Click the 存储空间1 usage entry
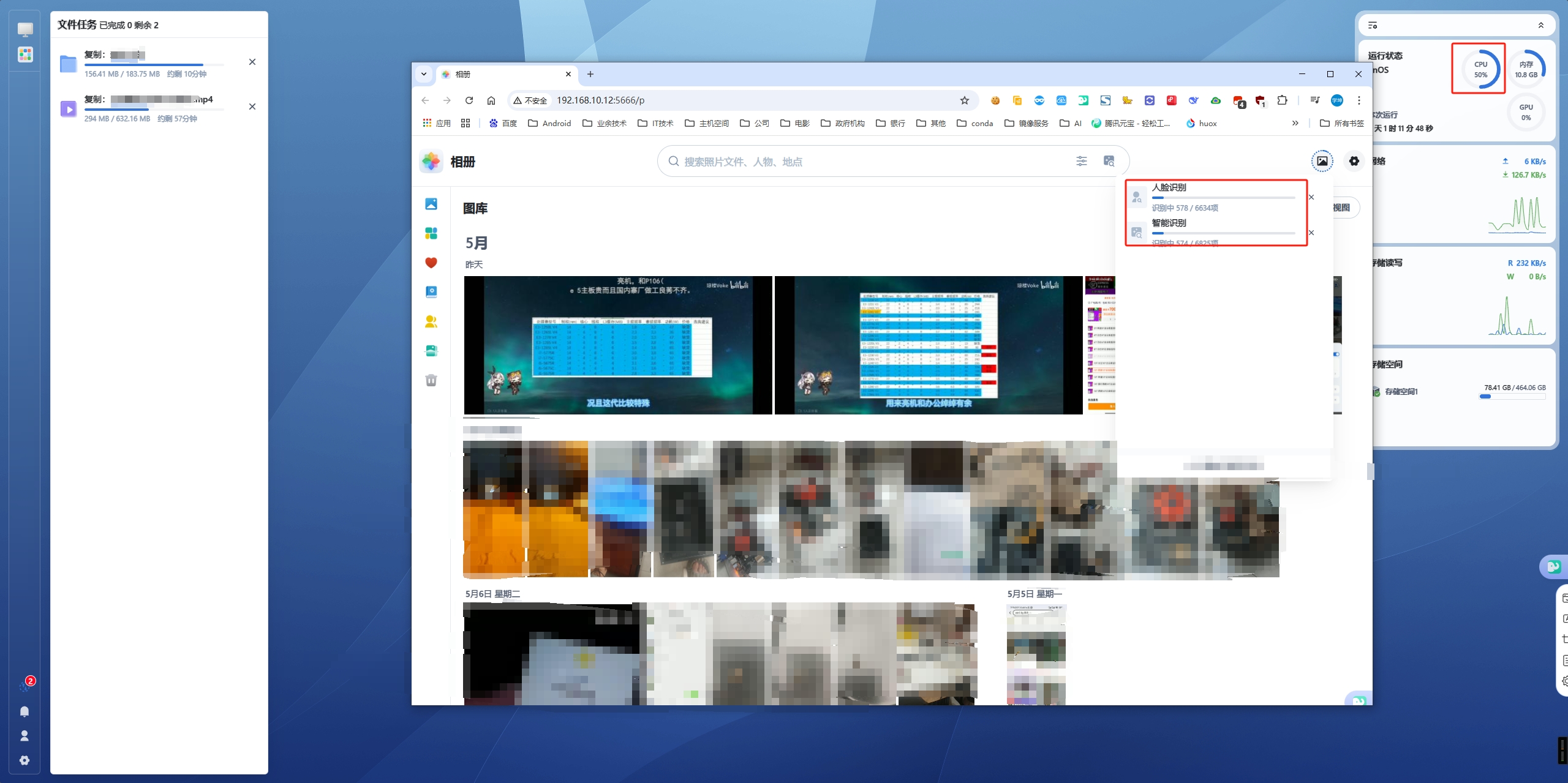The width and height of the screenshot is (1568, 783). (1459, 392)
